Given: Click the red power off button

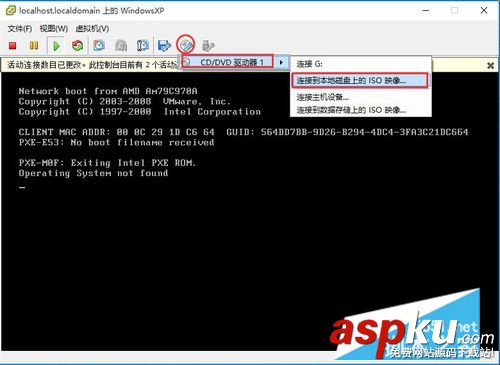Looking at the screenshot, I should (13, 45).
